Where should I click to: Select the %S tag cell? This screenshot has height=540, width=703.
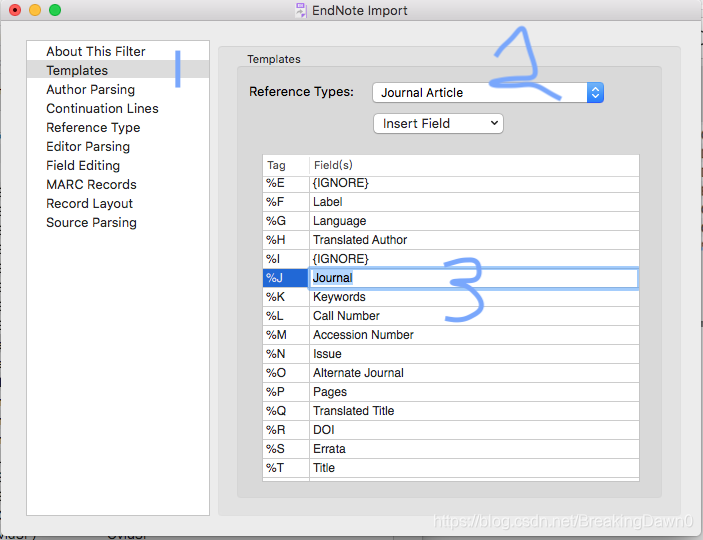[286, 449]
